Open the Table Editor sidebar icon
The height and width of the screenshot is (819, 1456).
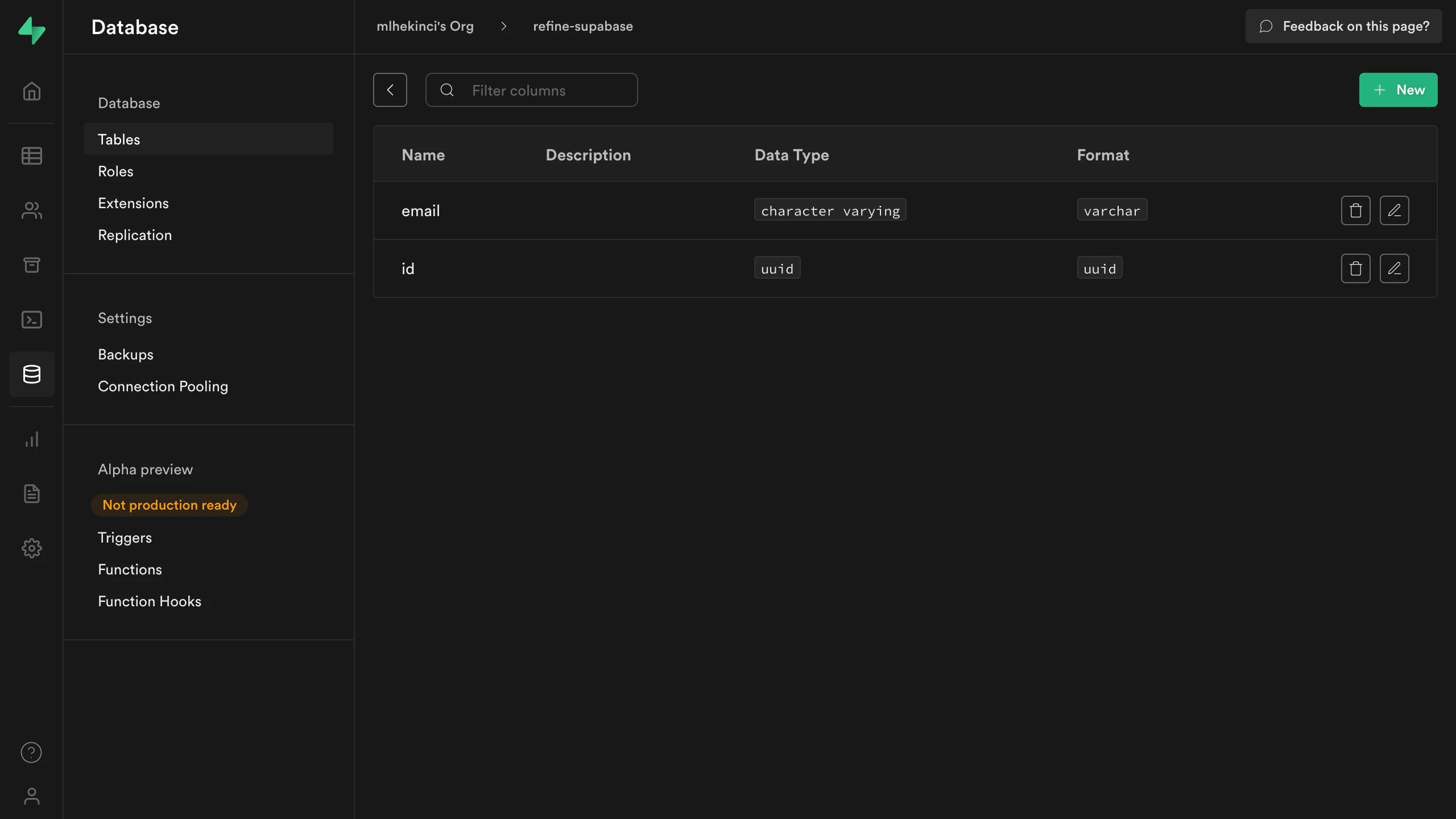click(x=31, y=156)
